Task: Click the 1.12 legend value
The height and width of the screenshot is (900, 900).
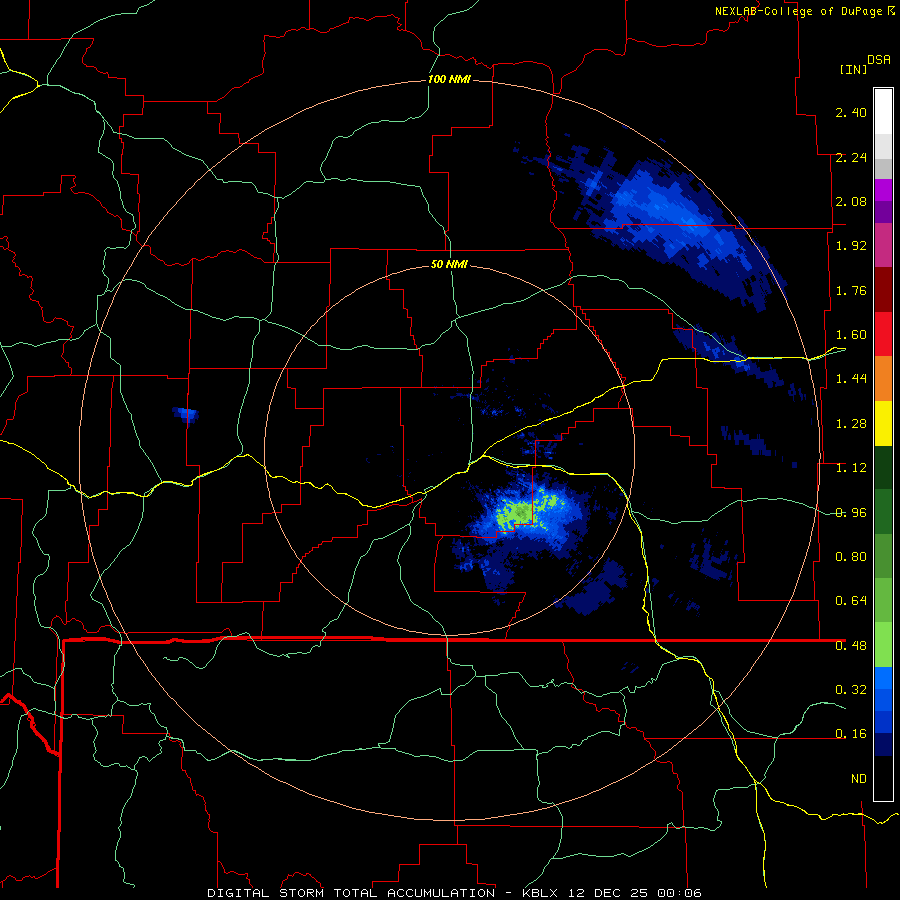Action: 851,468
